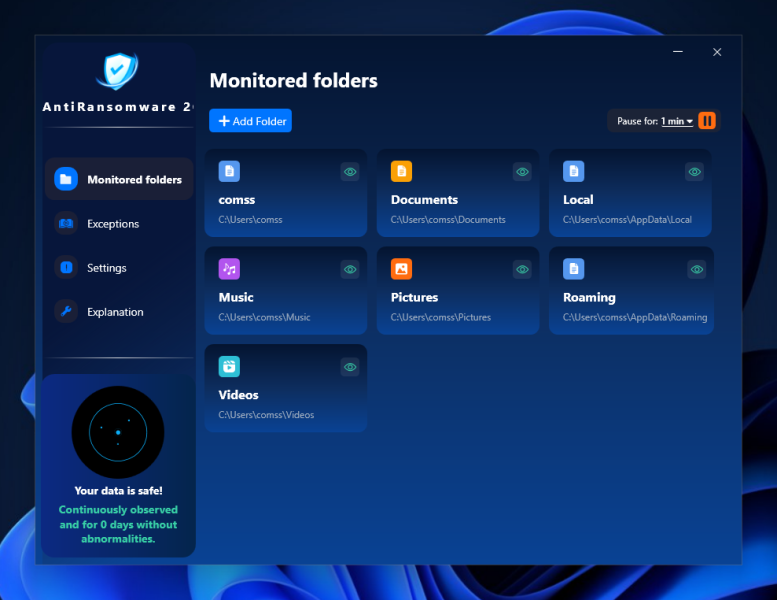Toggle monitoring eye for comss folder
Image resolution: width=777 pixels, height=600 pixels.
[x=350, y=172]
